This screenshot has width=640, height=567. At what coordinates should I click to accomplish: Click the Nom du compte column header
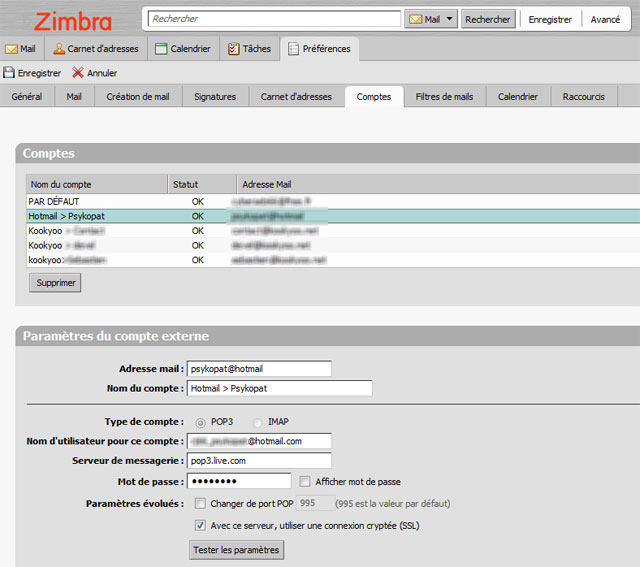(97, 185)
